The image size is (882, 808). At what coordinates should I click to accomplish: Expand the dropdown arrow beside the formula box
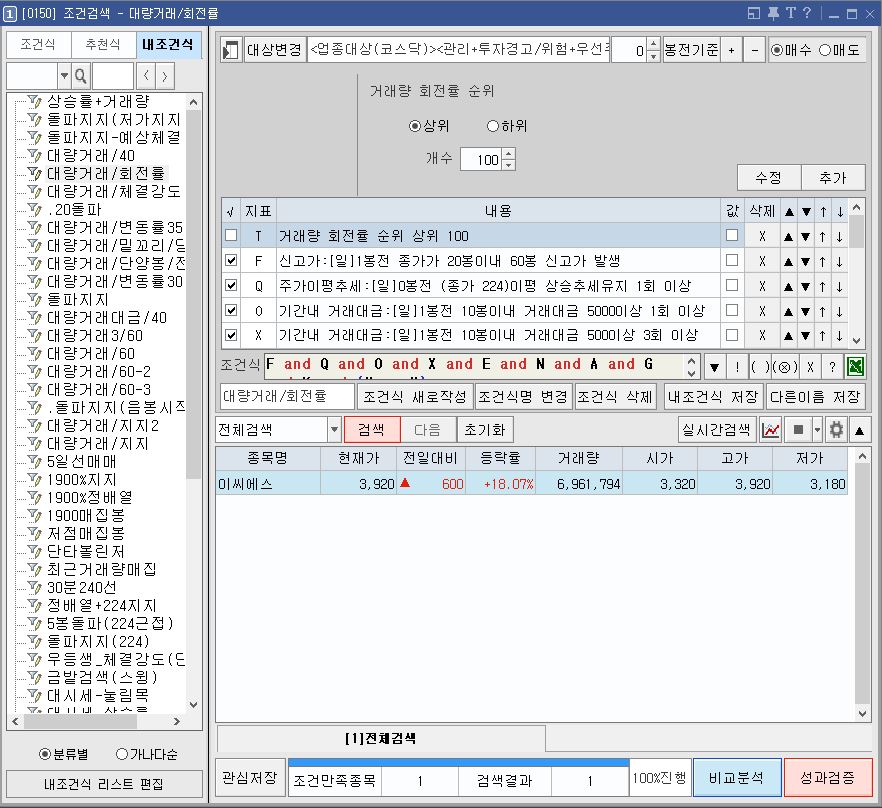714,365
